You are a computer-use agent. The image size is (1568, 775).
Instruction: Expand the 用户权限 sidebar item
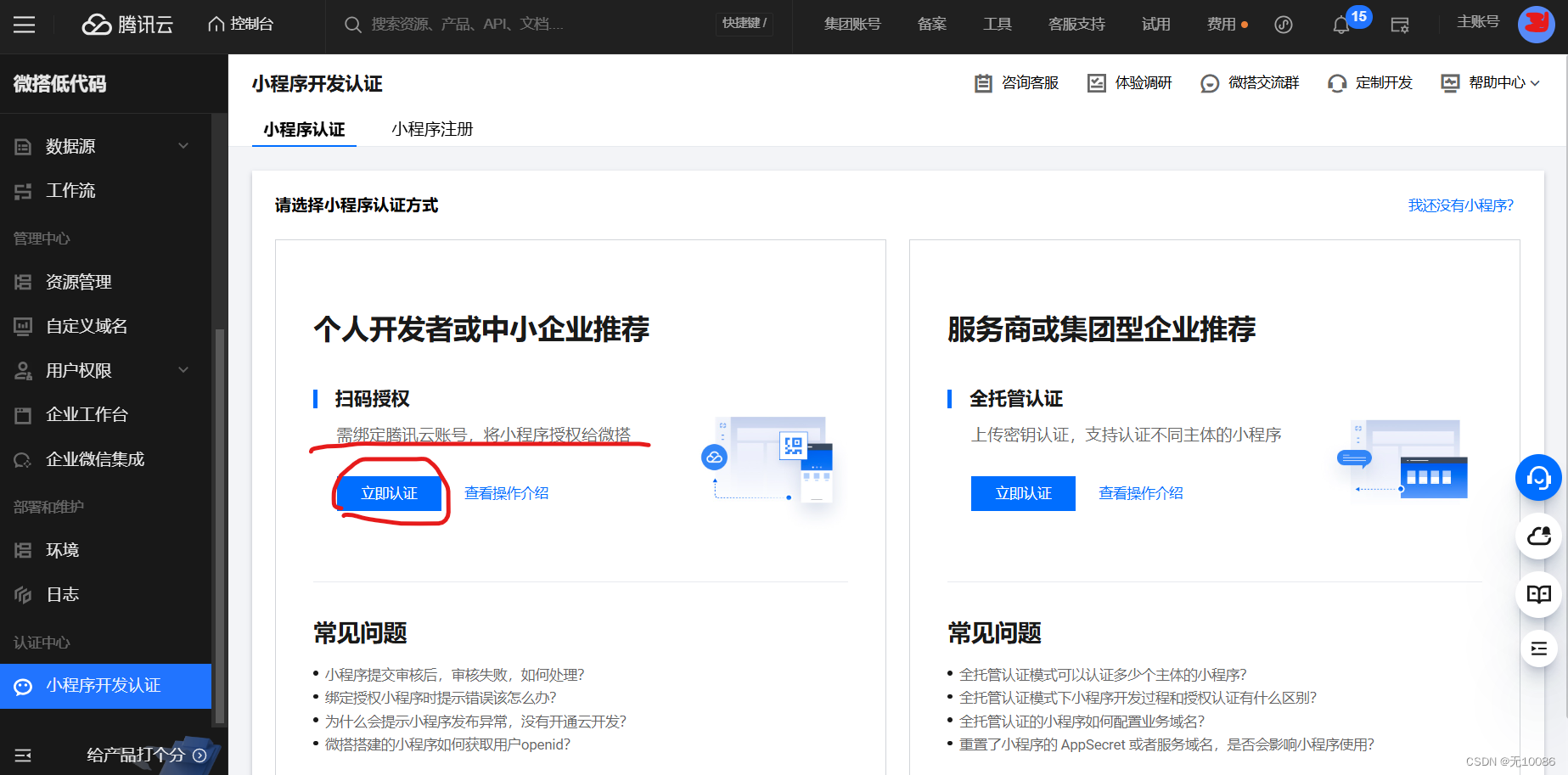tap(105, 370)
